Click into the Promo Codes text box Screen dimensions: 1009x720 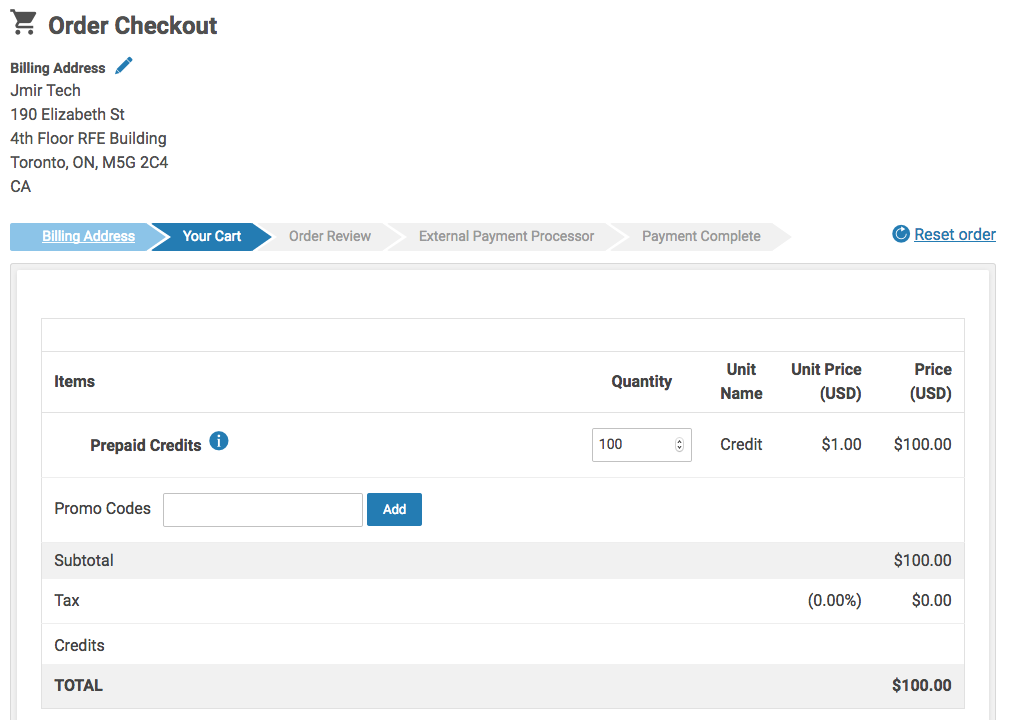pos(262,510)
